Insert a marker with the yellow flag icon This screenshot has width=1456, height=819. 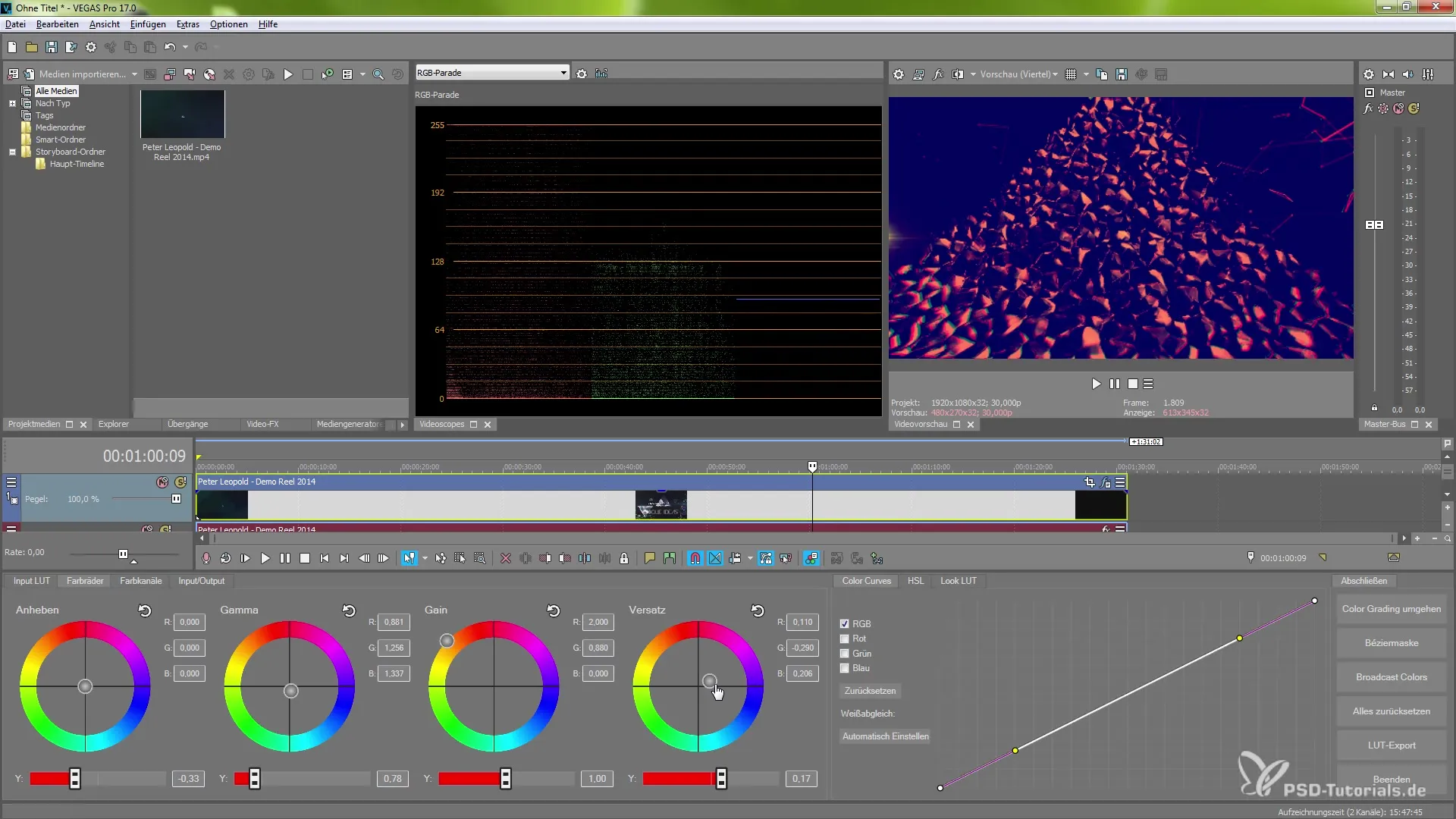[x=650, y=558]
